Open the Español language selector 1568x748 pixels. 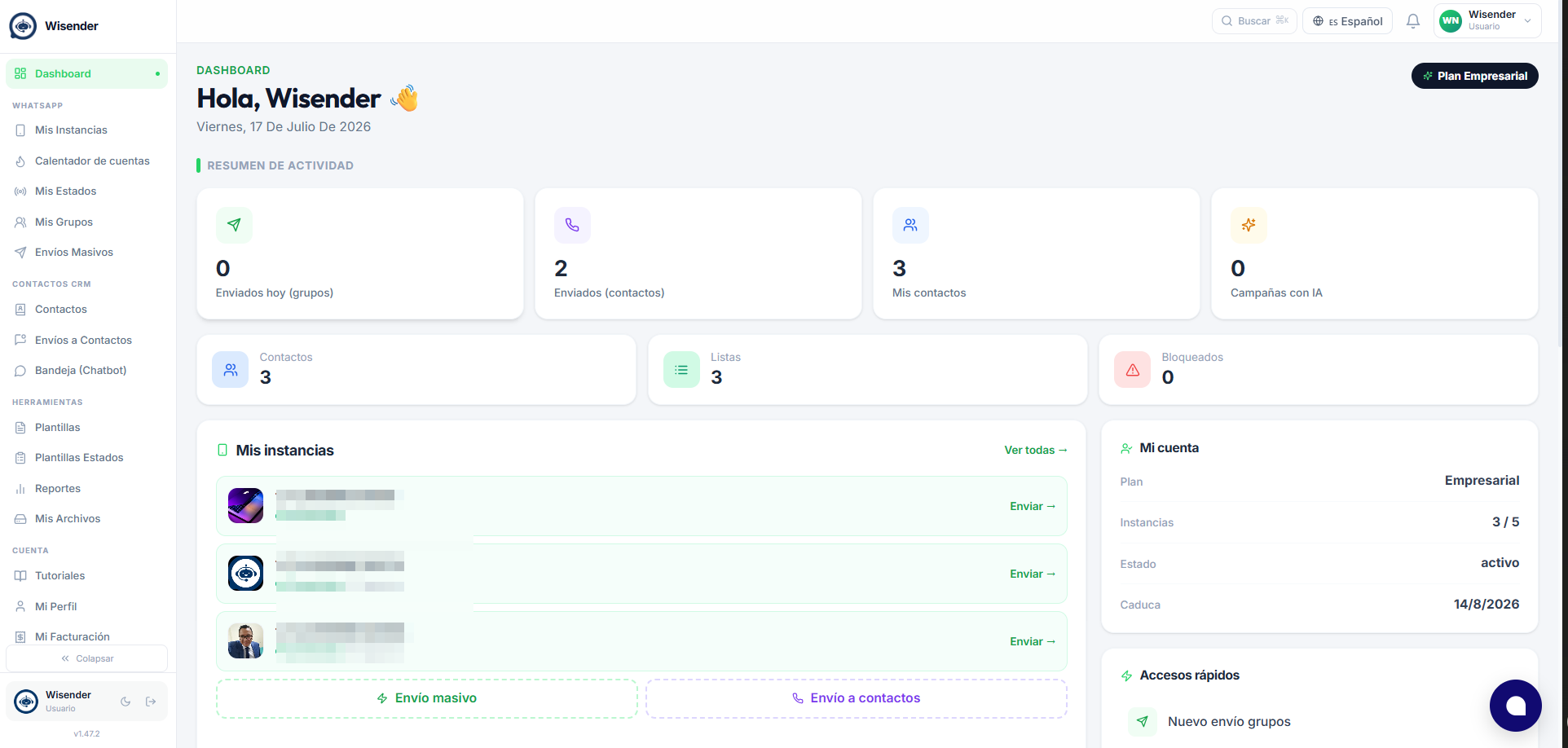point(1347,21)
